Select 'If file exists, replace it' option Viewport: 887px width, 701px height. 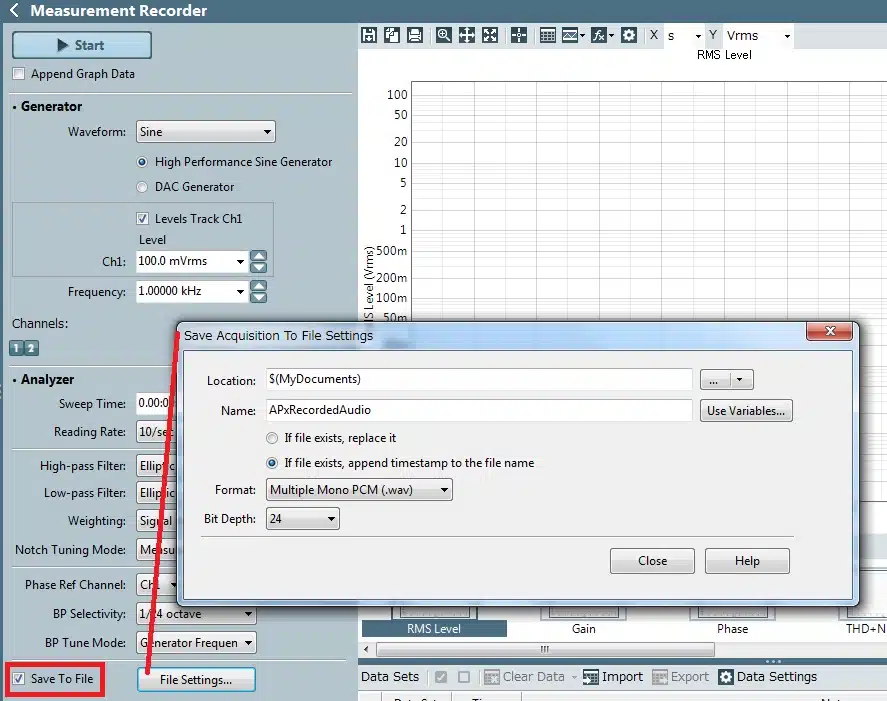pyautogui.click(x=272, y=438)
